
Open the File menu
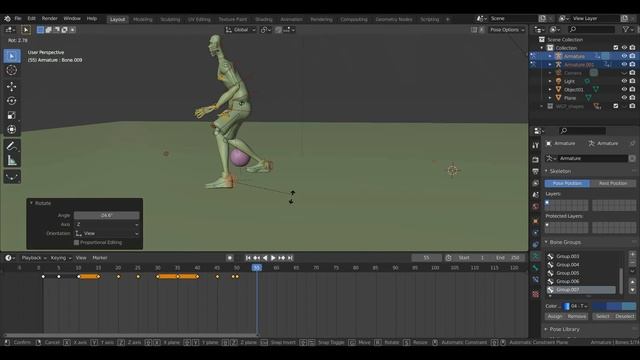pyautogui.click(x=18, y=19)
